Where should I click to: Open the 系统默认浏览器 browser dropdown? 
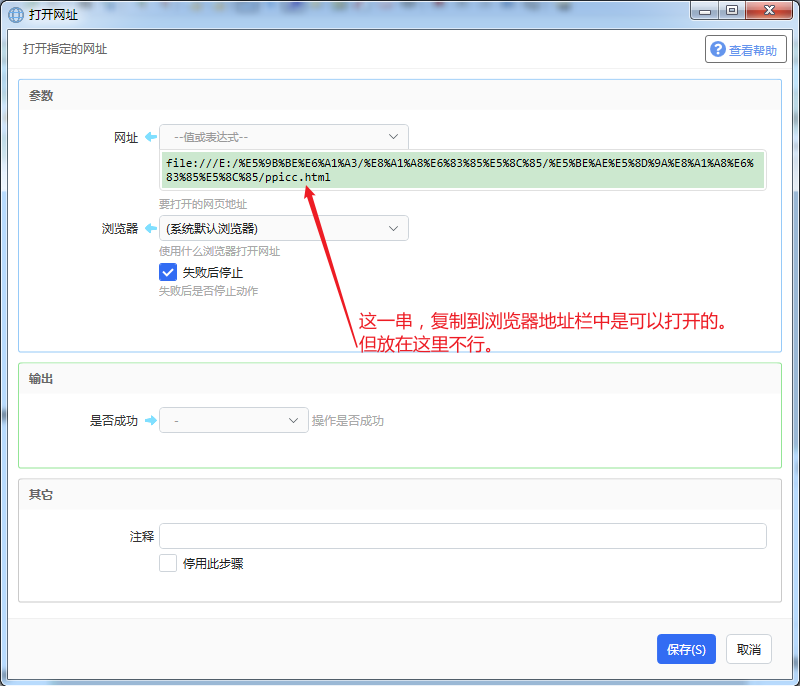[x=284, y=228]
